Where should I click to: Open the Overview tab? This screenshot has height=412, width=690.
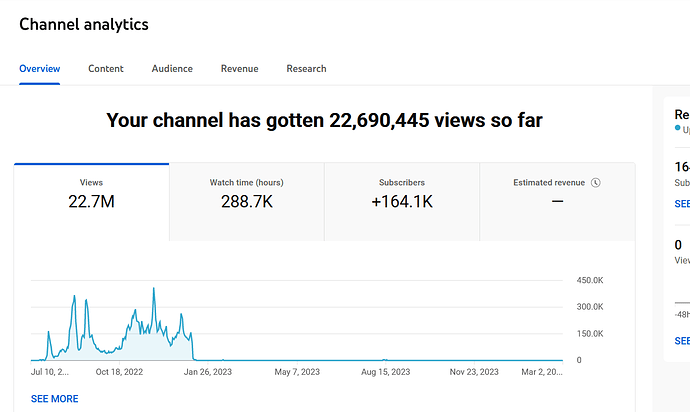40,69
